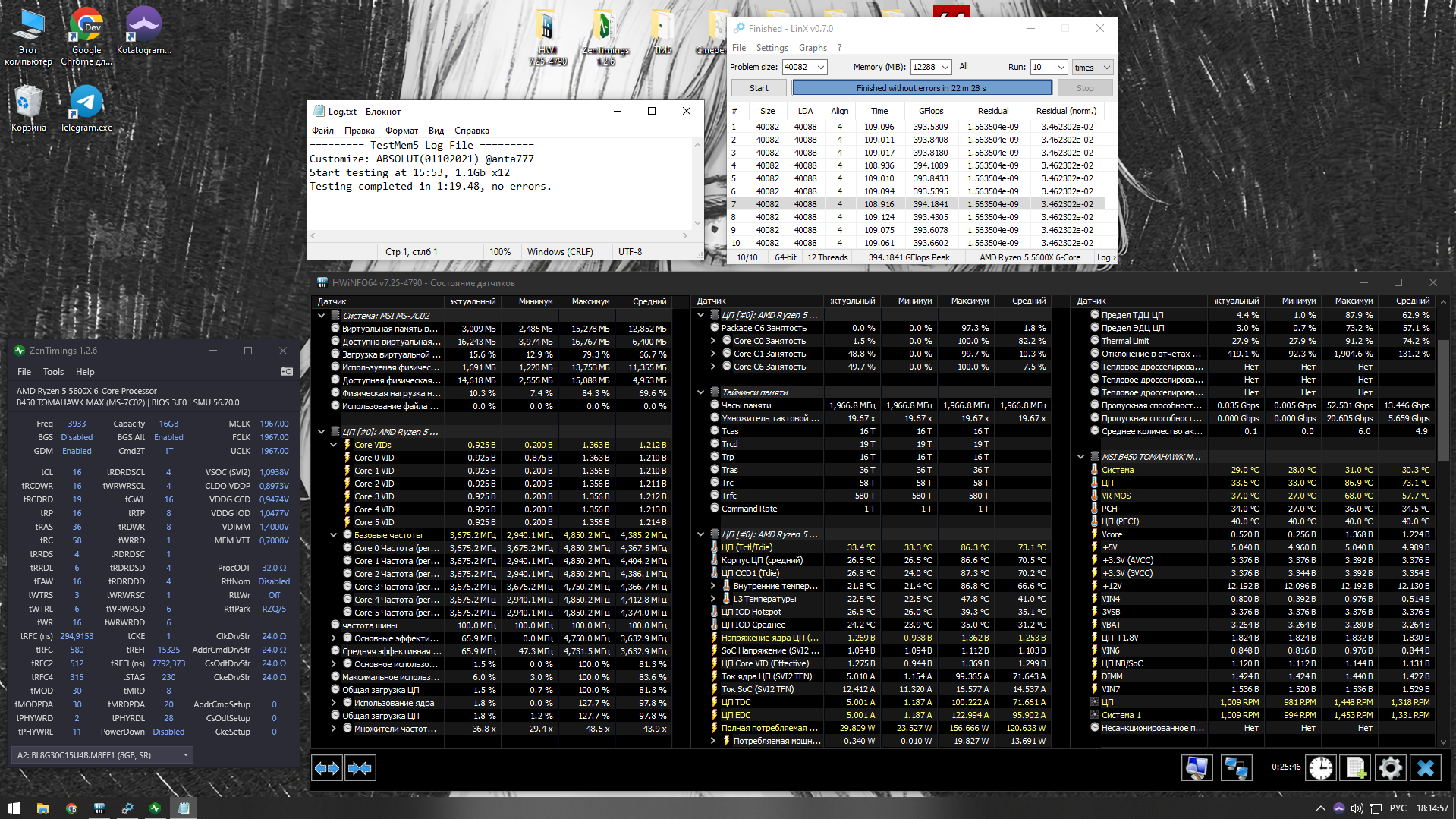The width and height of the screenshot is (1456, 819).
Task: Open the Help menu in ZenTimings
Action: point(85,372)
